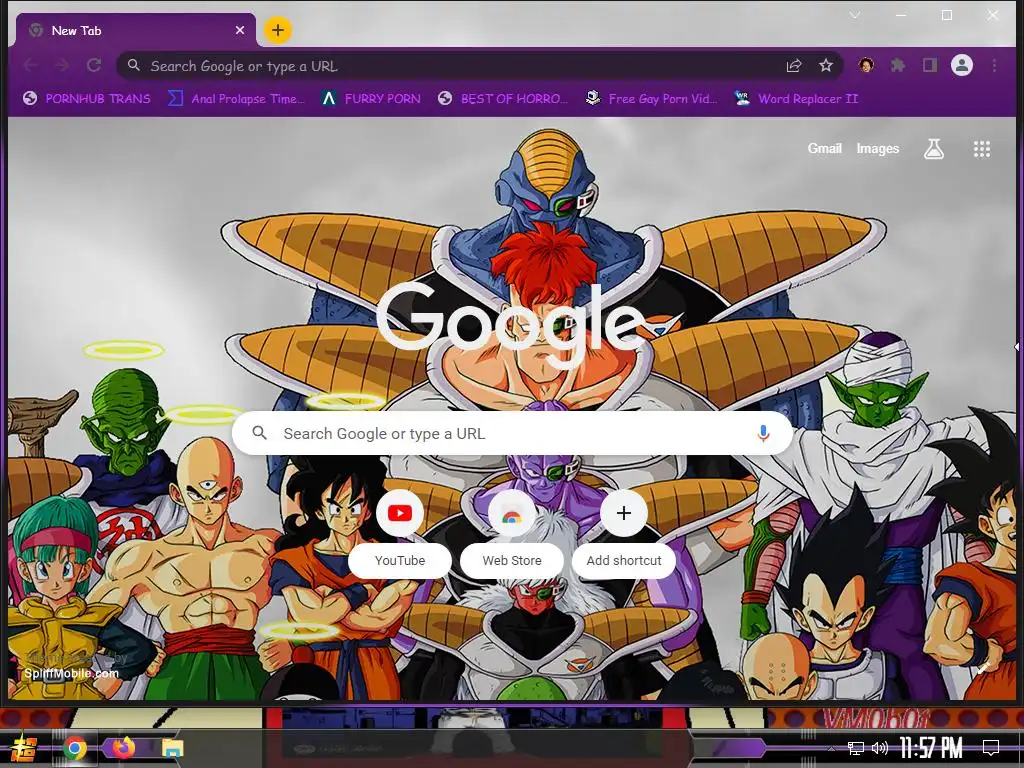Bookmark this tab with the star
This screenshot has height=768, width=1024.
point(825,65)
